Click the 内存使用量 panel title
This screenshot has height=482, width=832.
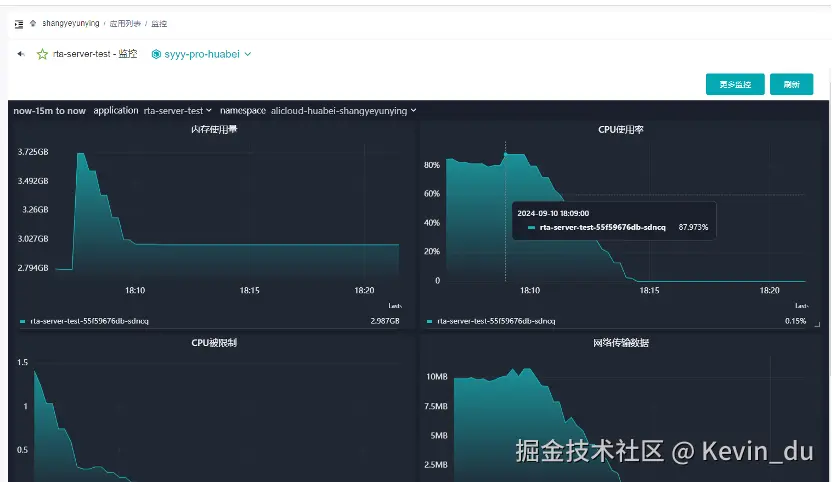(214, 129)
